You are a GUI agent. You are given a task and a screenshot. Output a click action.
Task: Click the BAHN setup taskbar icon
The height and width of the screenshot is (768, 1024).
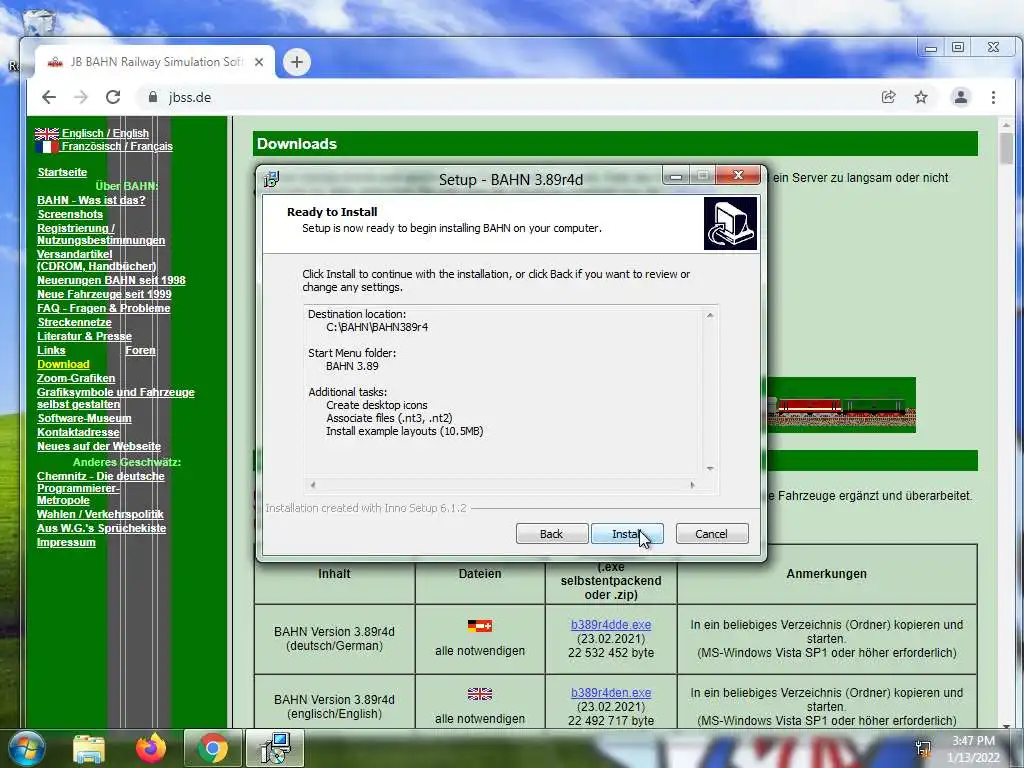[x=275, y=748]
